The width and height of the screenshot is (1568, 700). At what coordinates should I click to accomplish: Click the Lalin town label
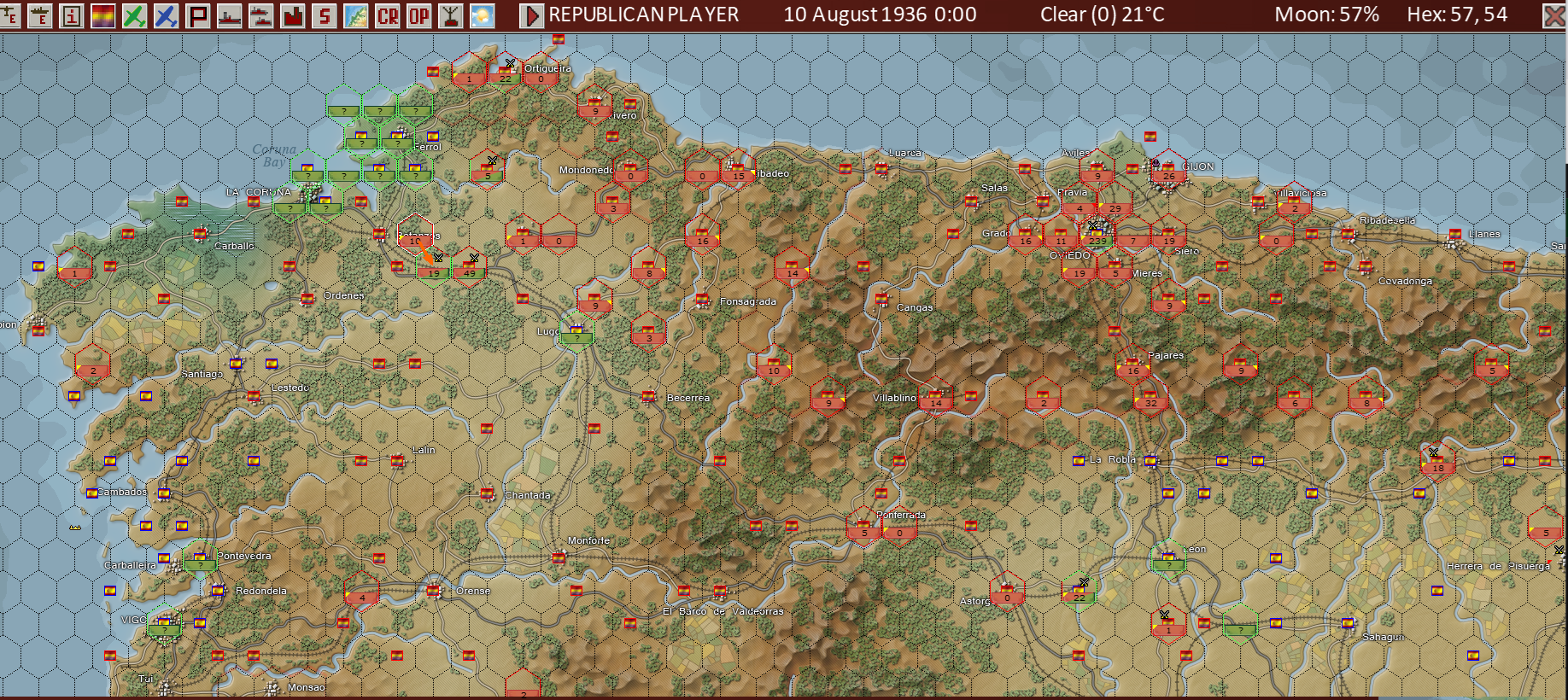(424, 450)
